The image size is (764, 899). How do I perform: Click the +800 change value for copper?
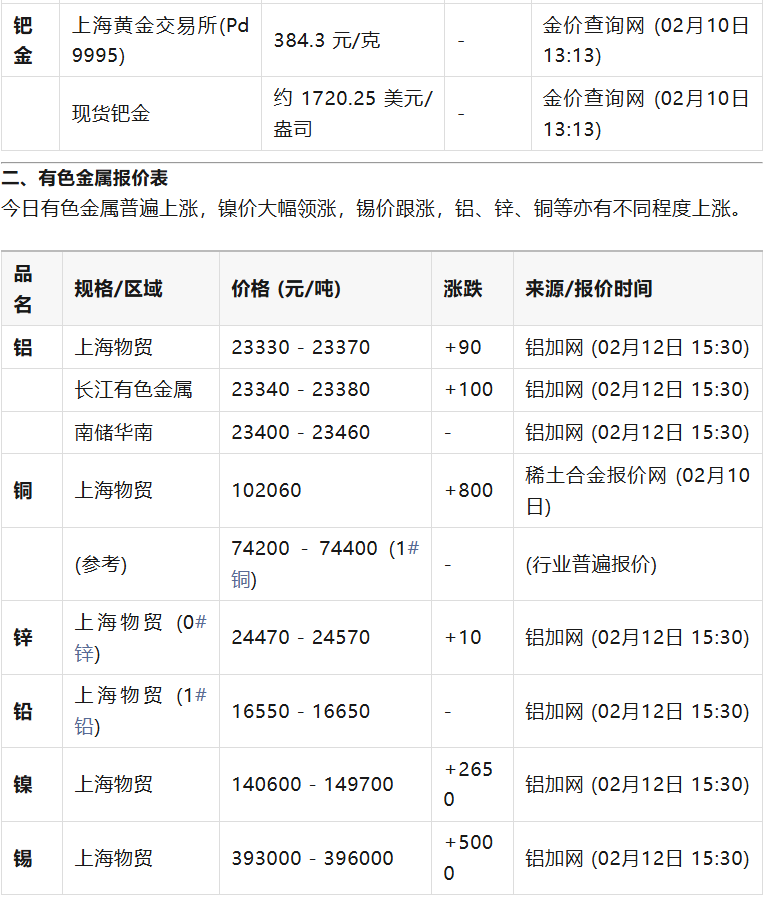(469, 491)
